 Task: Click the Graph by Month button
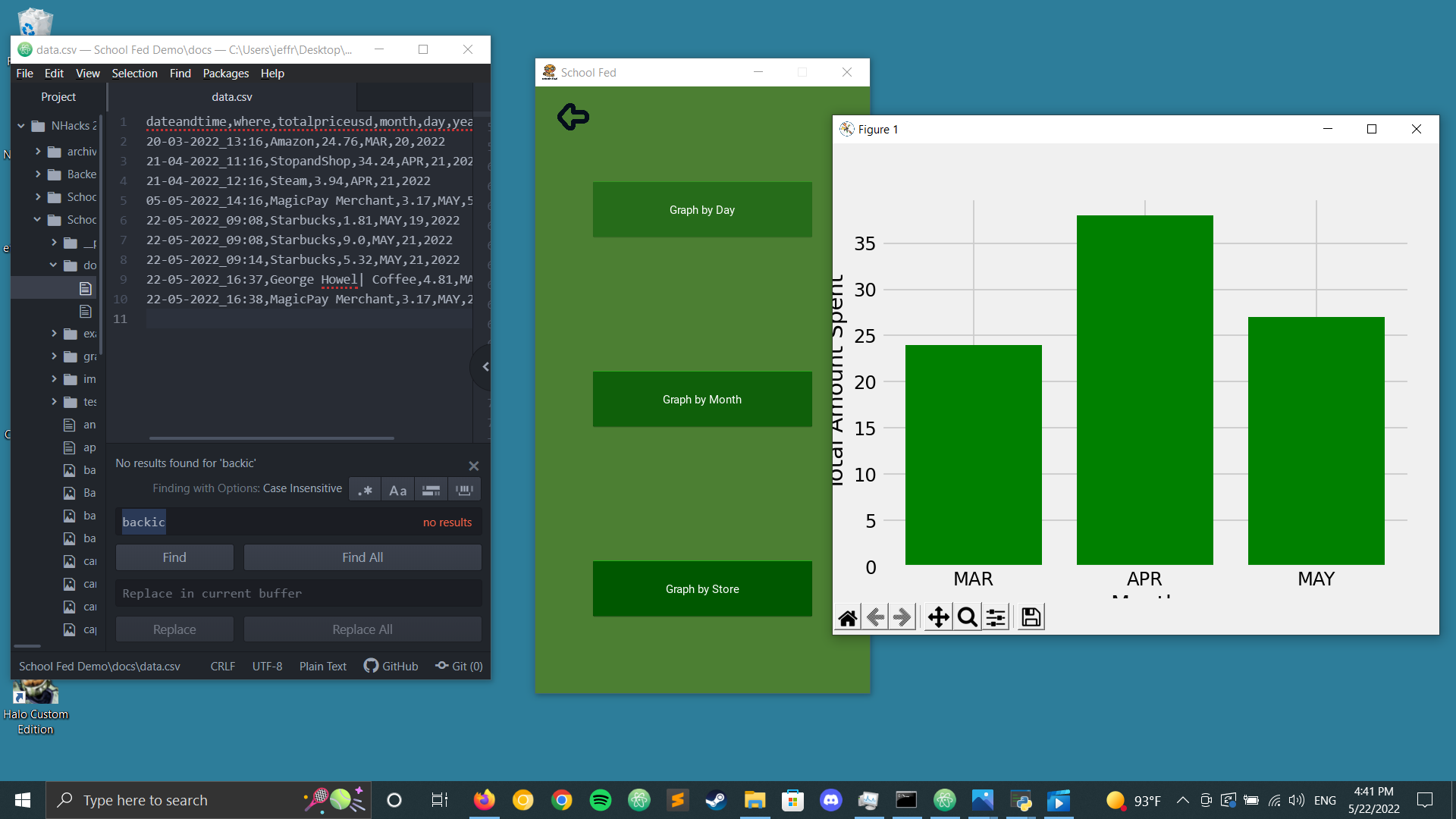point(701,400)
